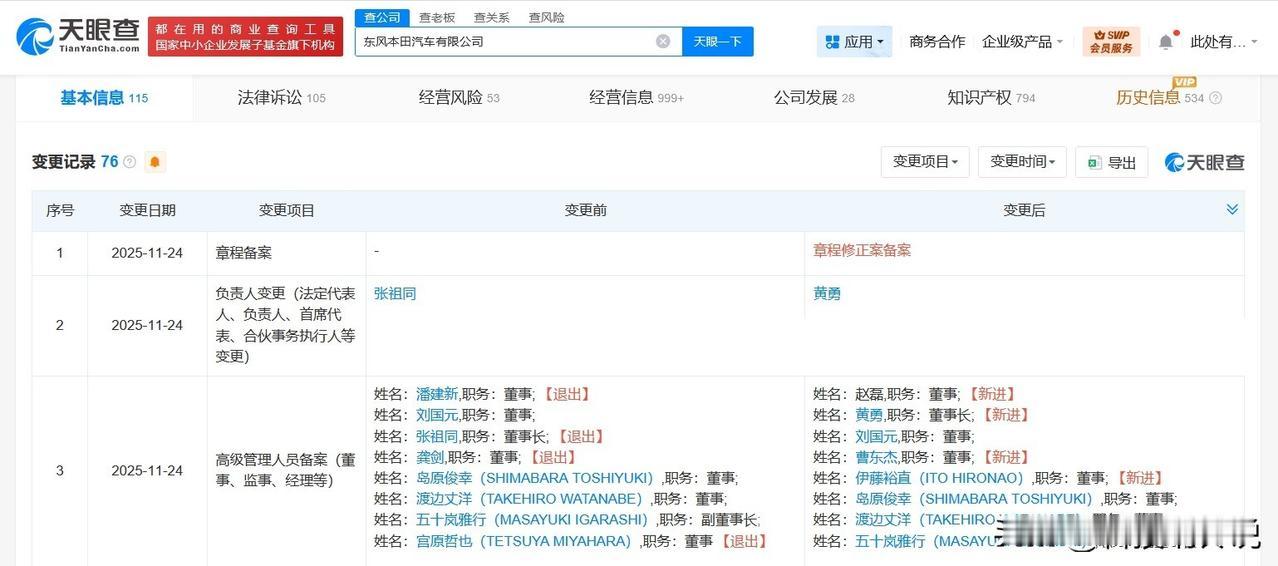Switch to the 法律诉讼 tab
The image size is (1278, 566).
[282, 98]
